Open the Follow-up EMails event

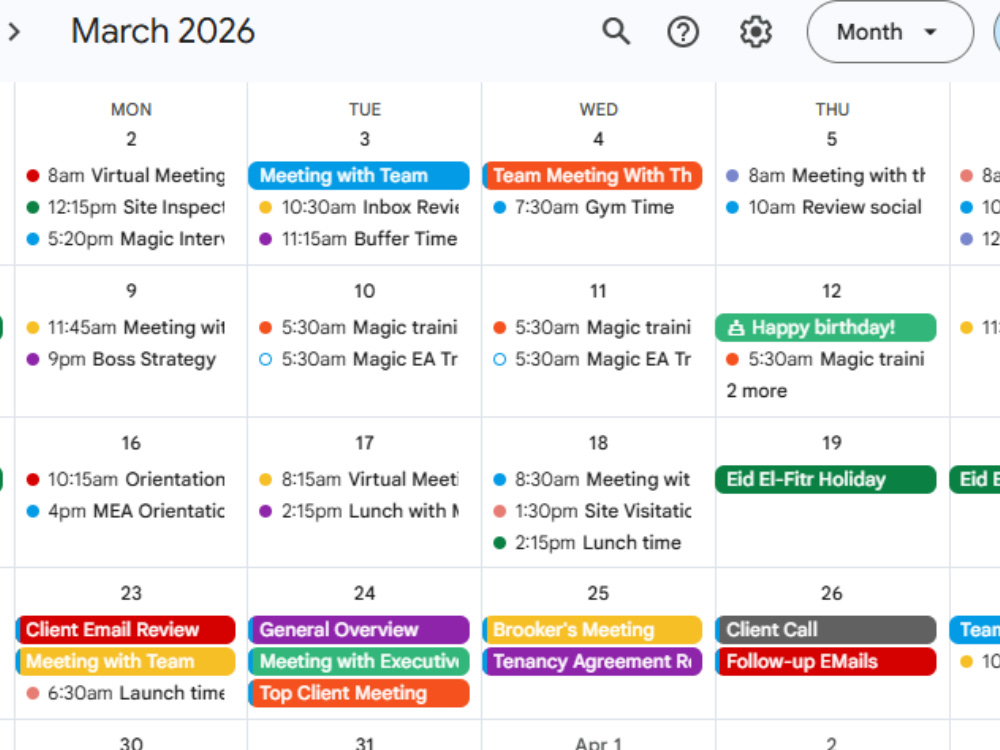[826, 661]
